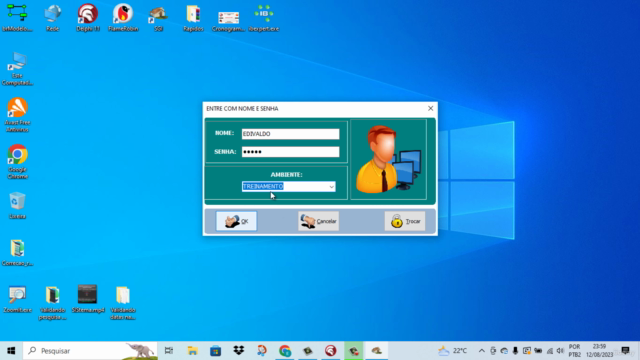Viewport: 640px width, 360px height.
Task: Open the Este Computador desktop icon
Action: 17,69
